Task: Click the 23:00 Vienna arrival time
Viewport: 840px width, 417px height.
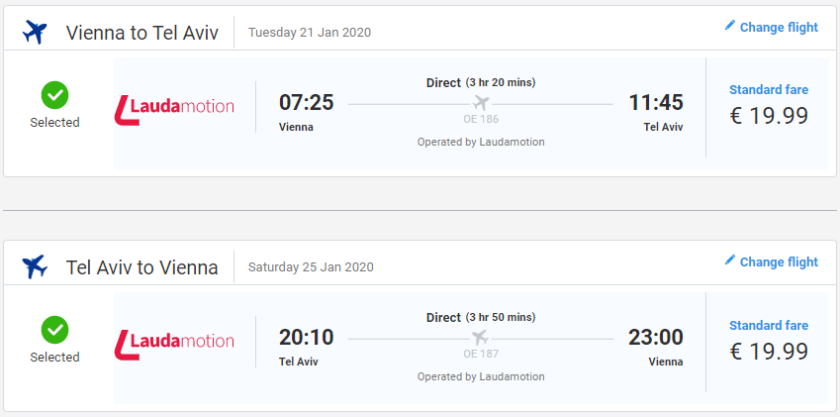Action: click(x=655, y=337)
